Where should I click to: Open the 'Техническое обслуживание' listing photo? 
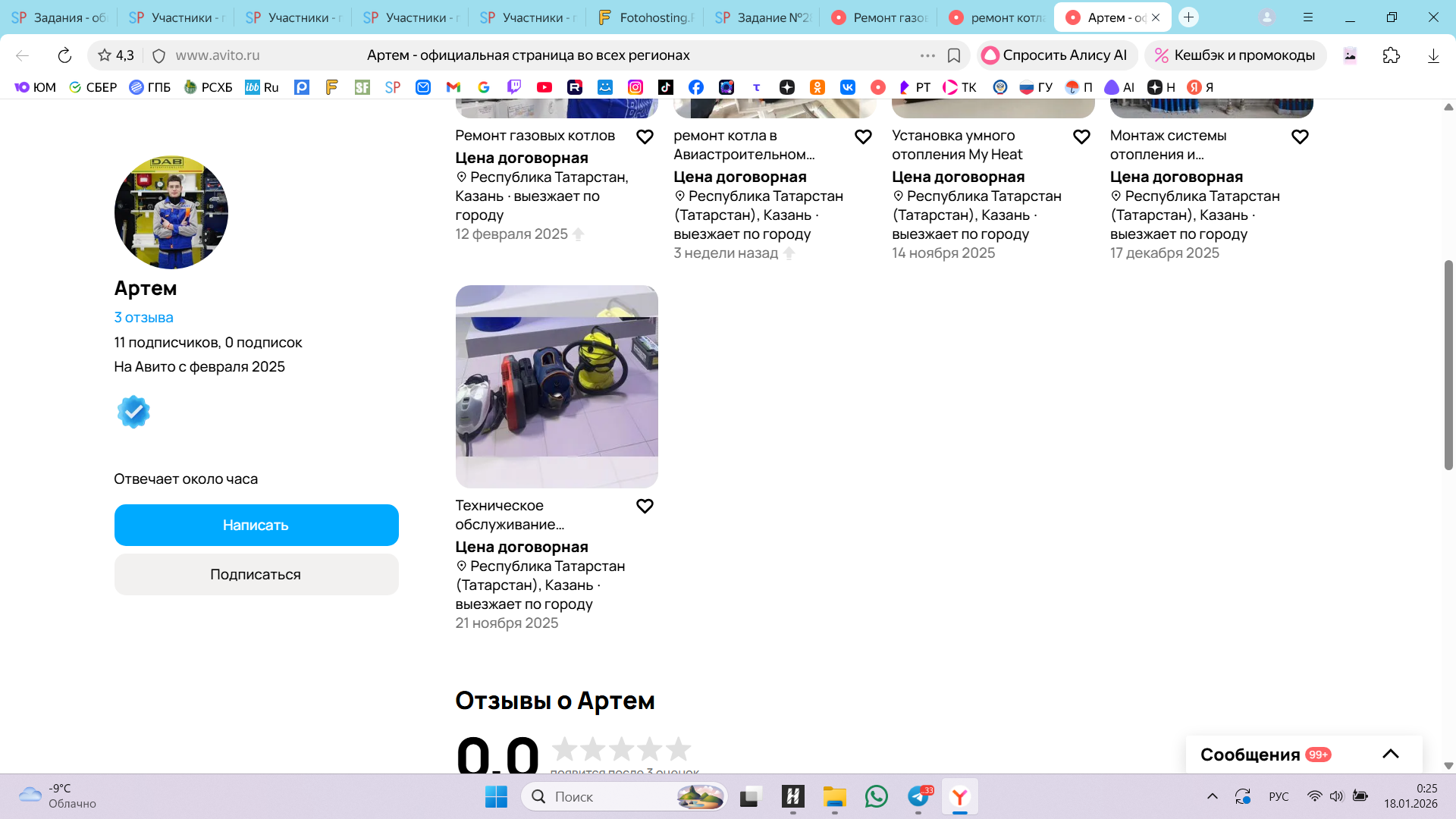pyautogui.click(x=557, y=387)
